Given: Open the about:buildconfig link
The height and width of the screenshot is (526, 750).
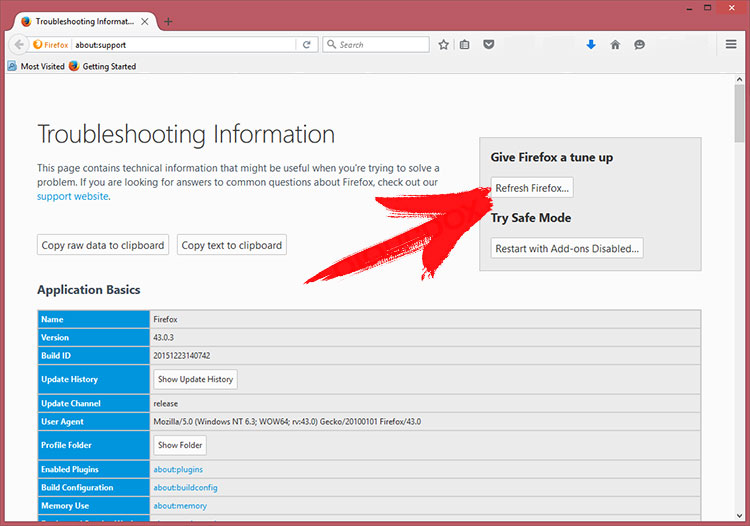Looking at the screenshot, I should pyautogui.click(x=185, y=488).
